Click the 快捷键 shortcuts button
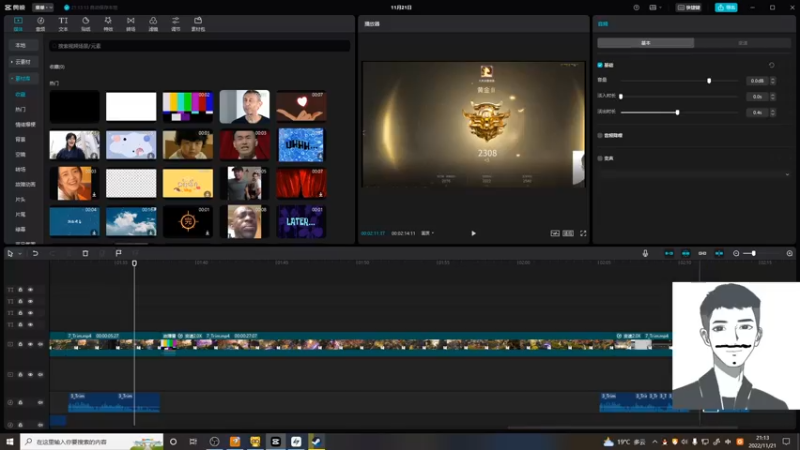Screen dimensions: 800x450 (x=688, y=8)
